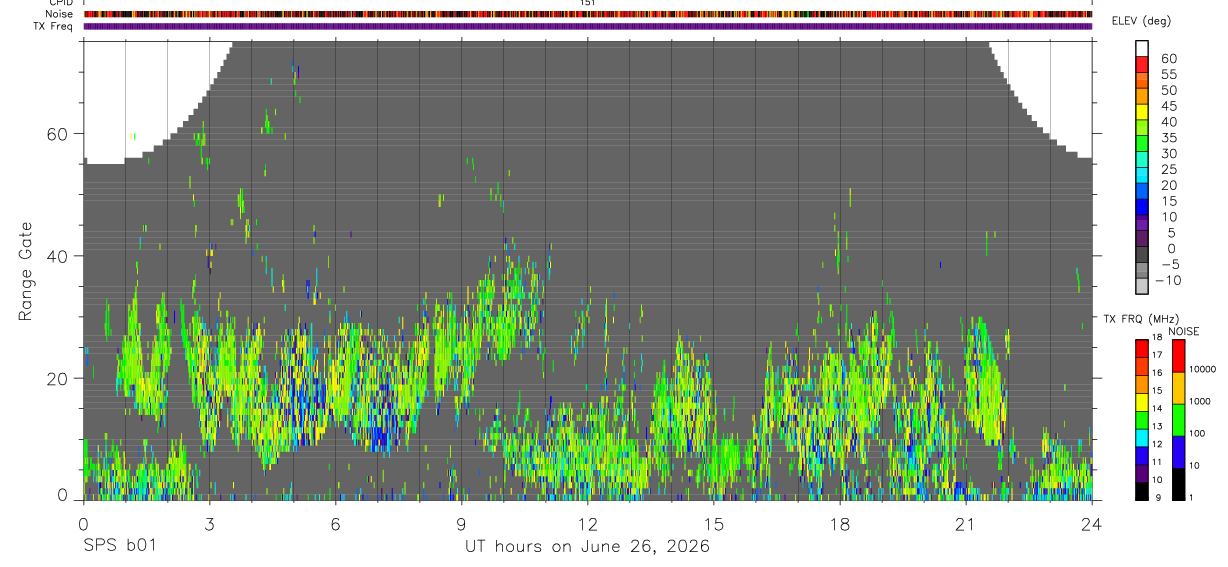Screen dimensions: 1228x567
Task: Click the UT hours on June 26, 2026 title
Action: [x=587, y=547]
